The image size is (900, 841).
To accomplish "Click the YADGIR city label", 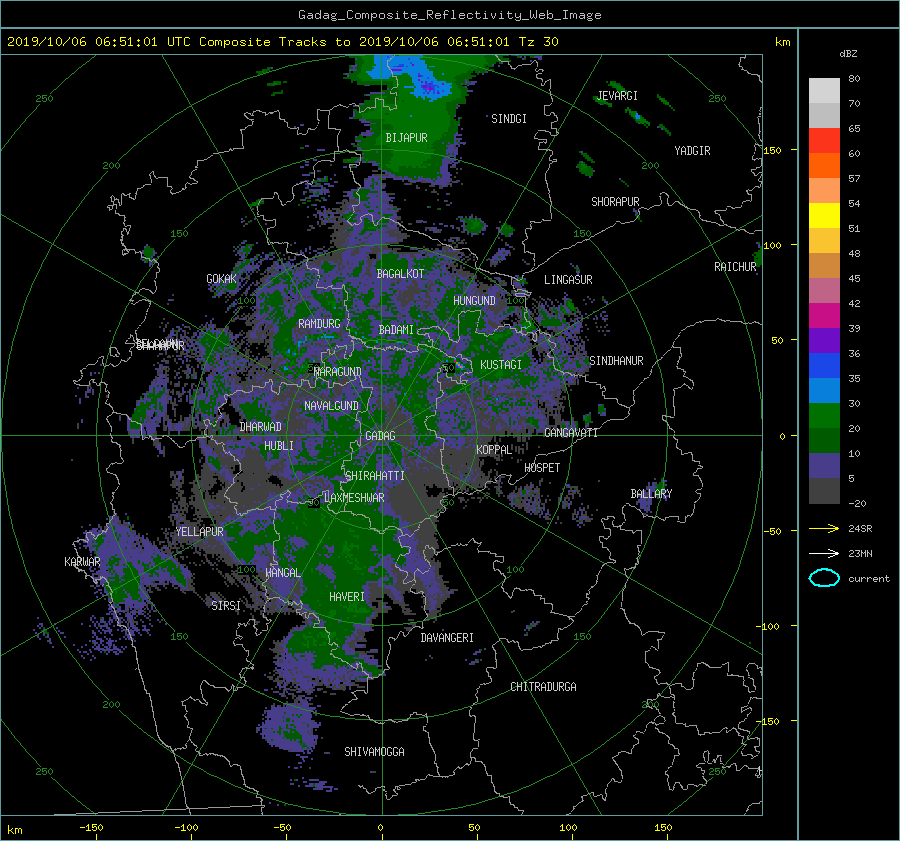I will pyautogui.click(x=692, y=151).
